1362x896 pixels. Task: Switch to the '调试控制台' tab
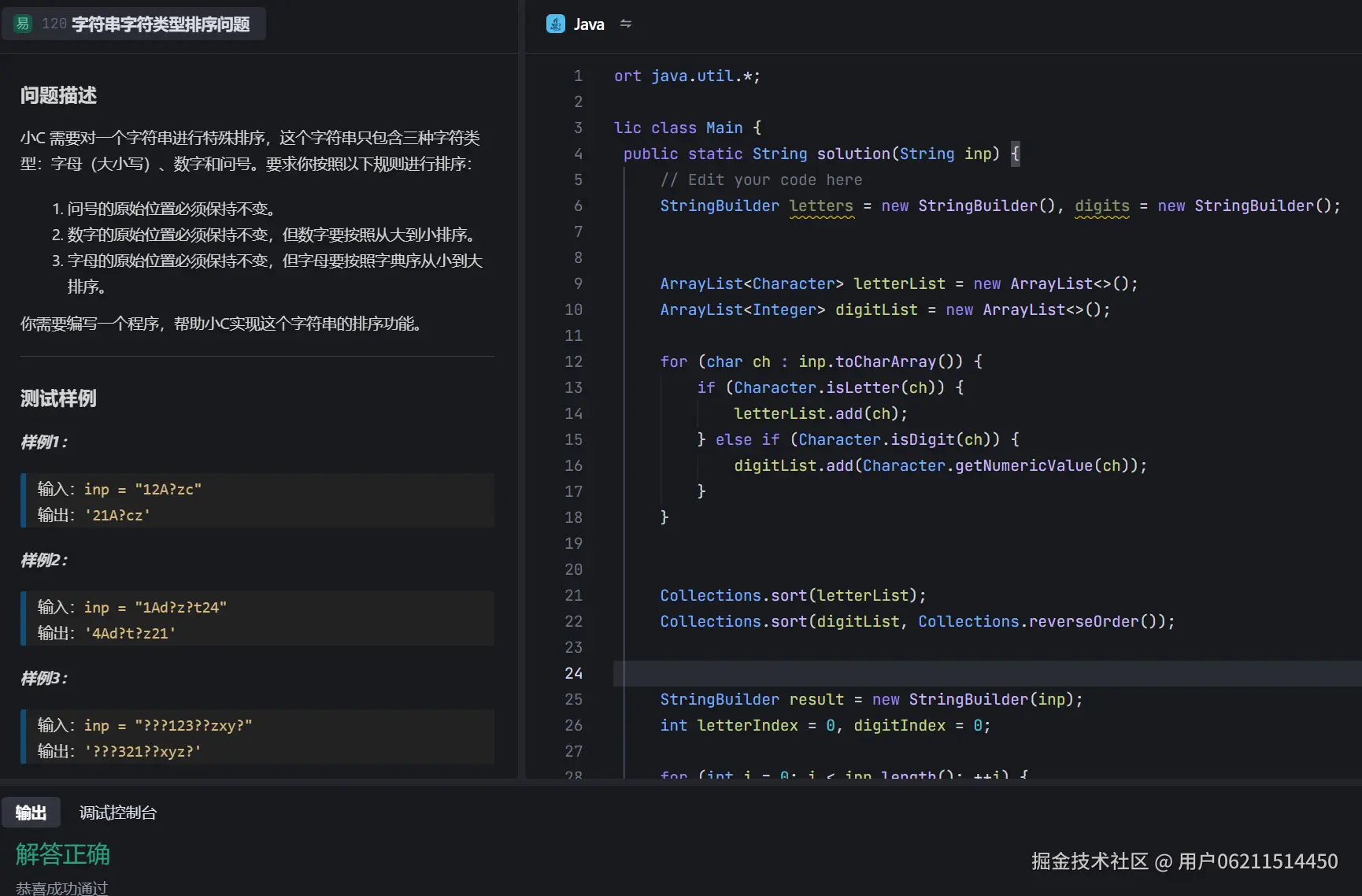tap(118, 813)
